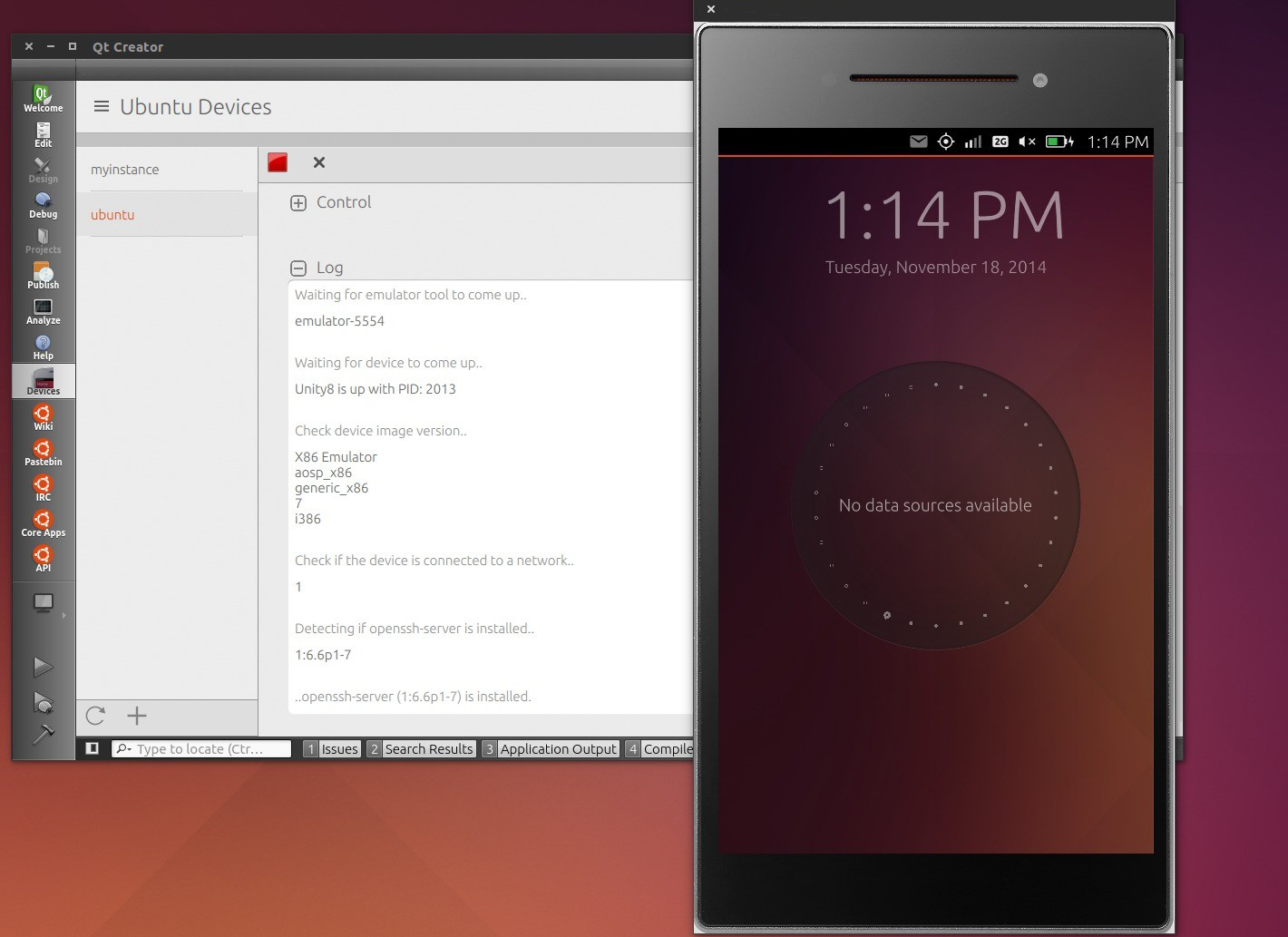Open the Application Output pane
Screen dimensions: 1288x937
(x=551, y=748)
